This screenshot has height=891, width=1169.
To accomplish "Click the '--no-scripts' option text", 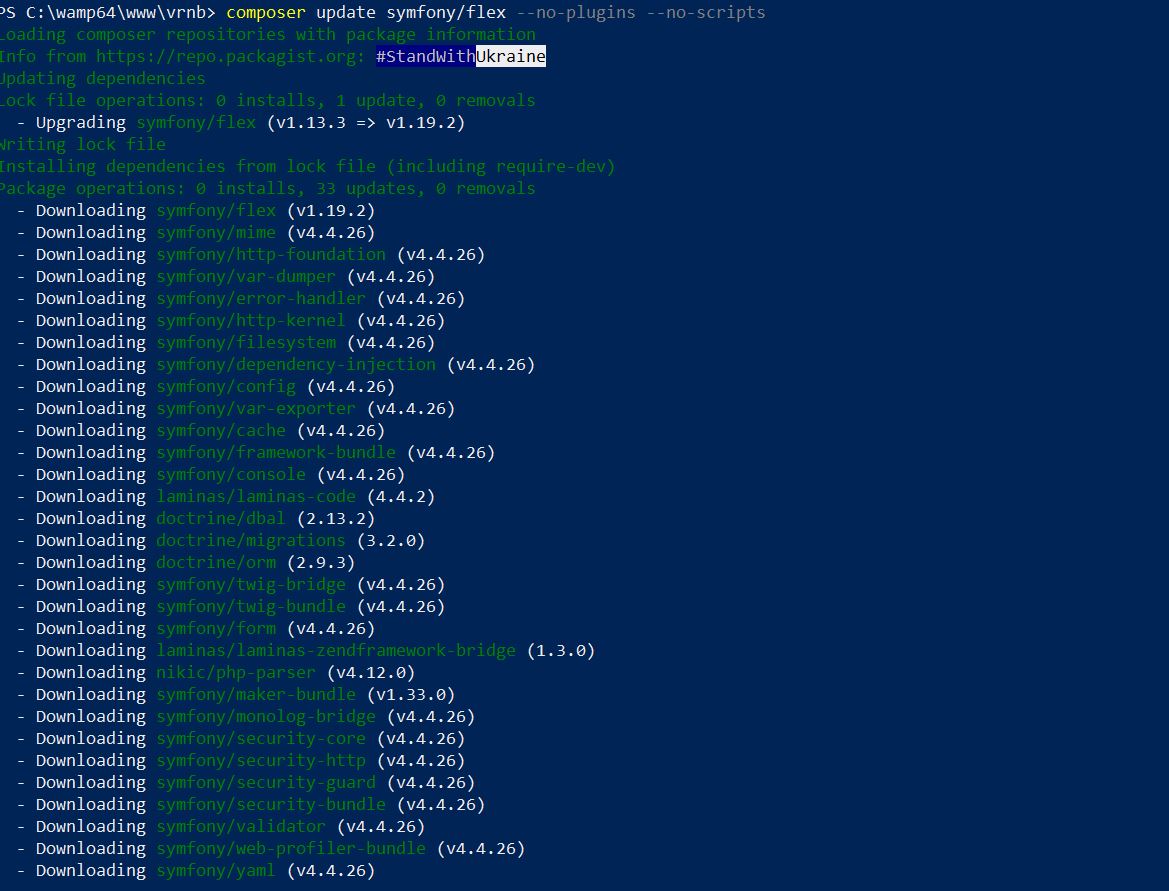I will click(x=706, y=13).
